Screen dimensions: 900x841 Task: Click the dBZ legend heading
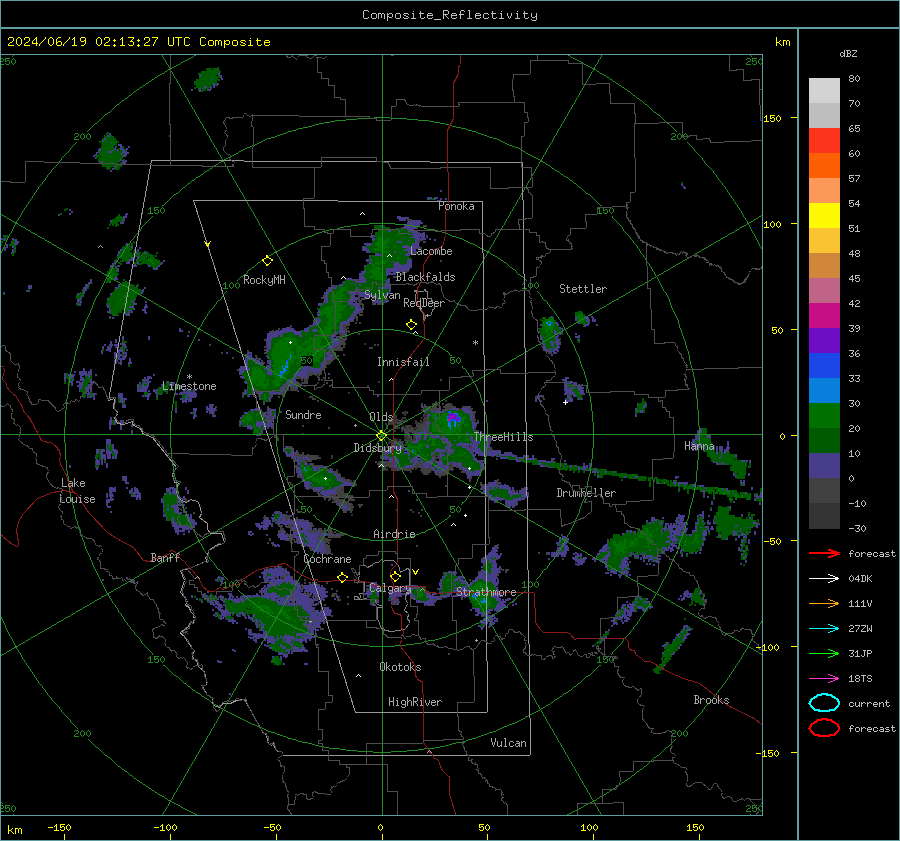tap(848, 54)
